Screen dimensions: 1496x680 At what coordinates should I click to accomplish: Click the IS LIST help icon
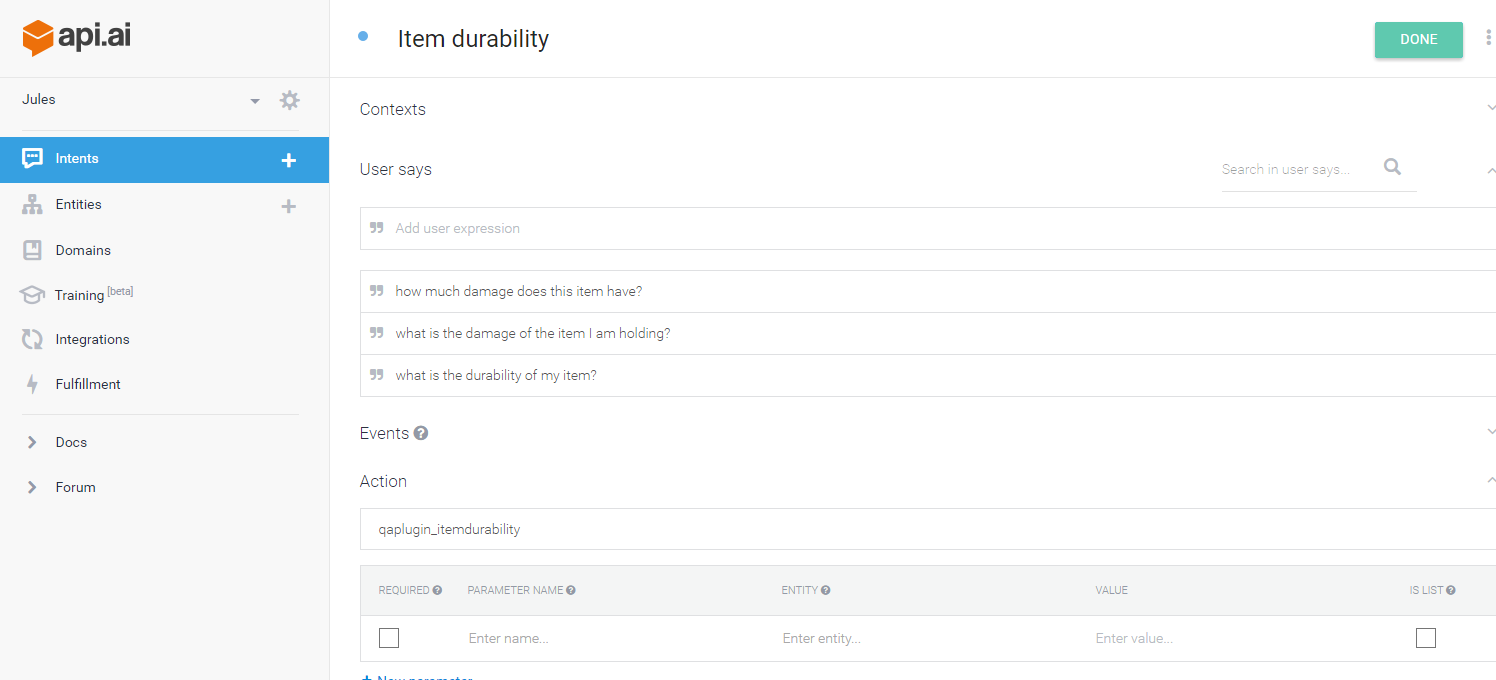tap(1450, 590)
